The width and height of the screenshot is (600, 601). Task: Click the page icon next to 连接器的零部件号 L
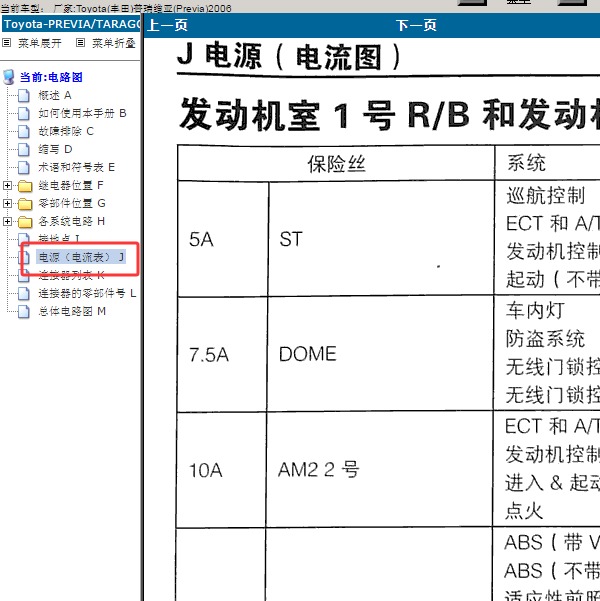tap(24, 294)
